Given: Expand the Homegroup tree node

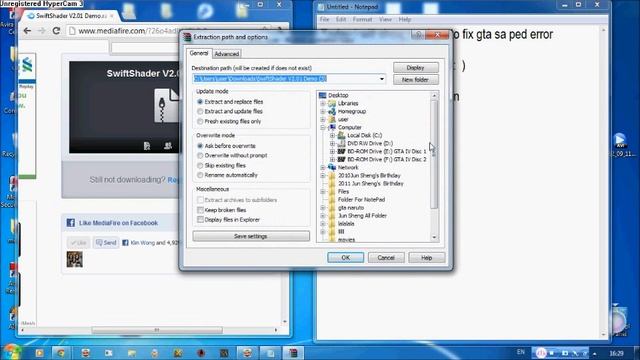Looking at the screenshot, I should [323, 111].
